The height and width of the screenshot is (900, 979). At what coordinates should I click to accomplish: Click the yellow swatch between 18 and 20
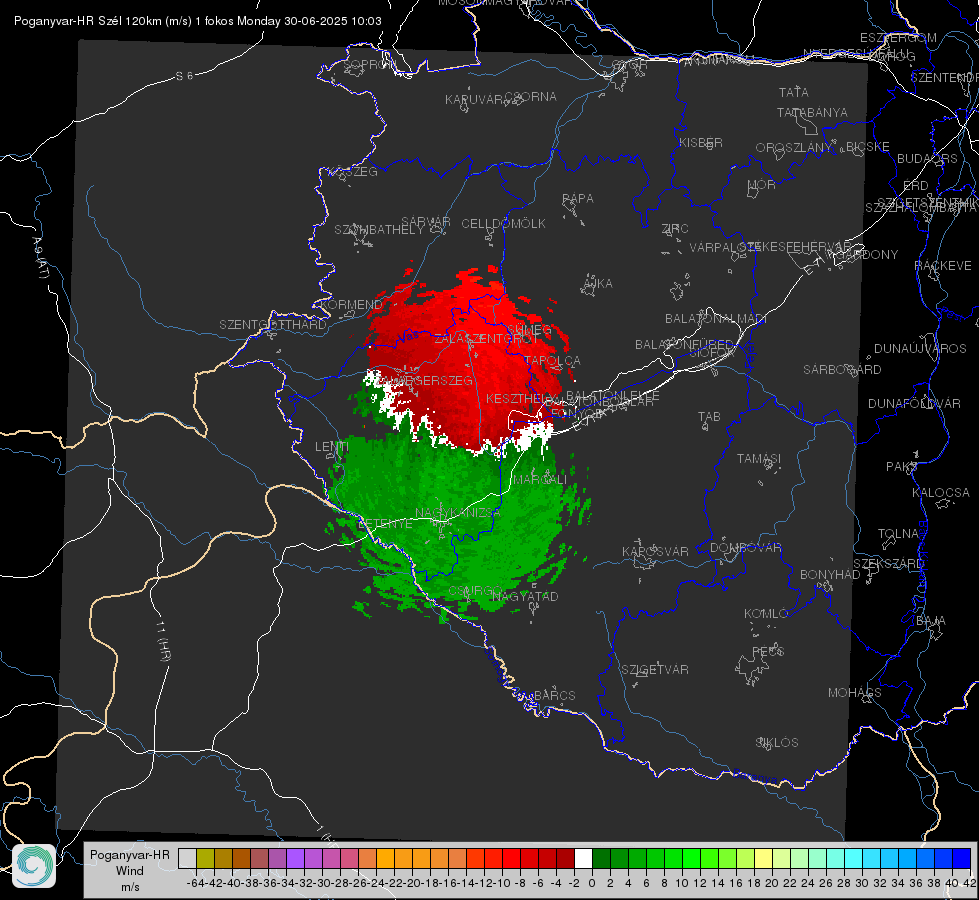coord(764,858)
